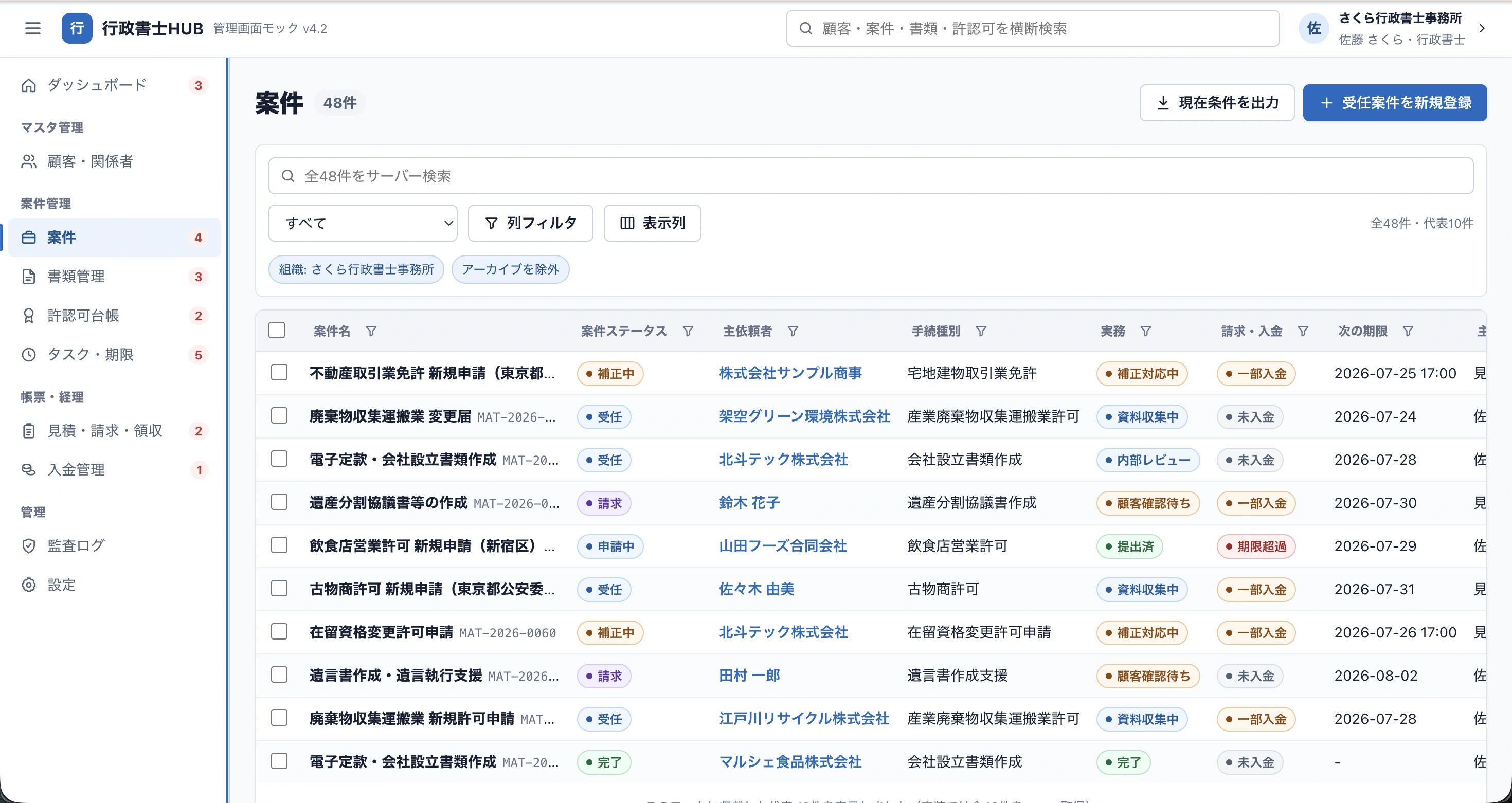Click the 佐 user avatar
Viewport: 1512px width, 803px height.
click(x=1313, y=28)
